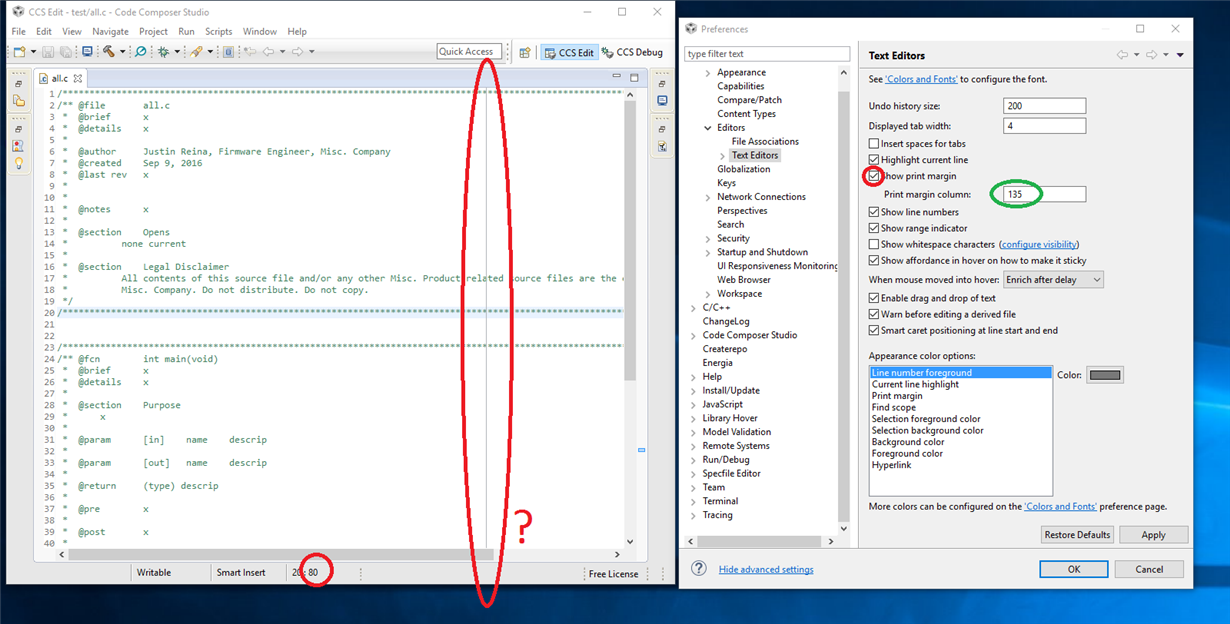Click the Forward navigation arrow in toolbar
The image size is (1230, 624).
coord(297,51)
